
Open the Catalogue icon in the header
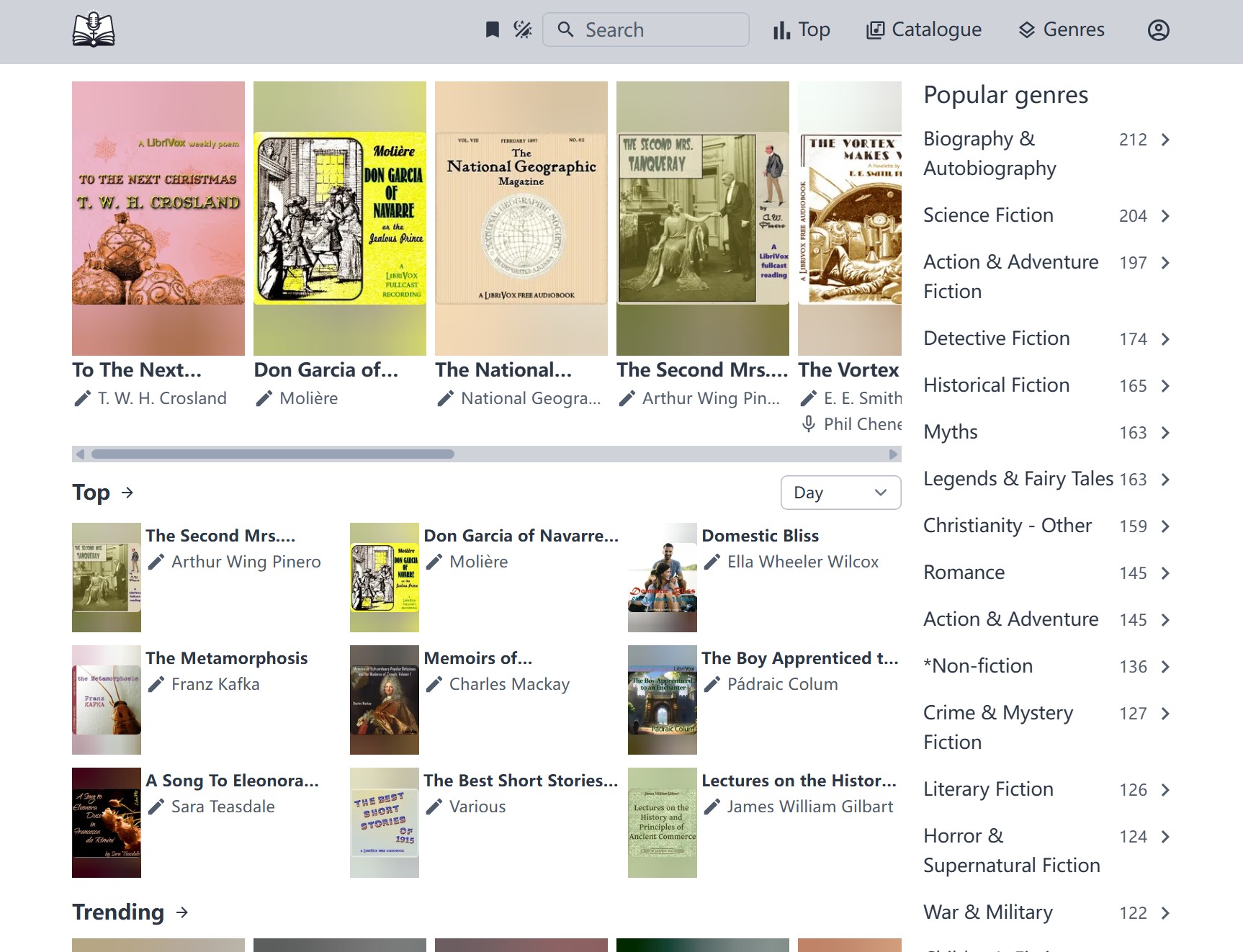(876, 30)
